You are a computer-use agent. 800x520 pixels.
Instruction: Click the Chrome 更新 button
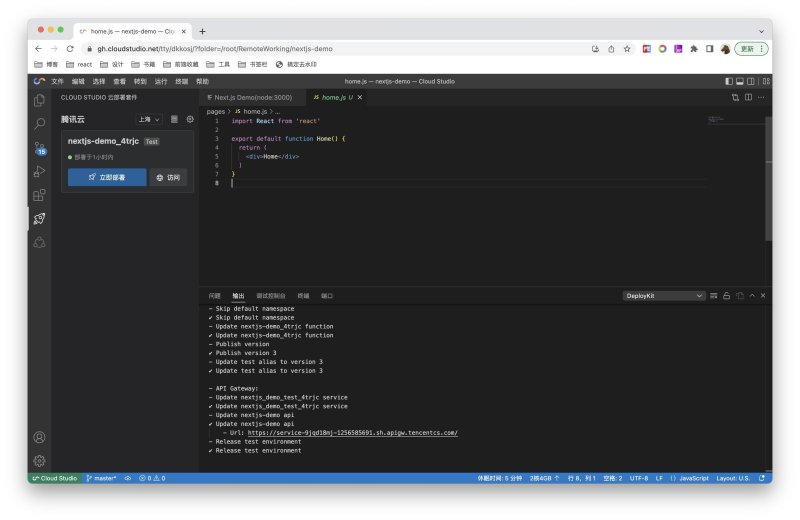[751, 49]
